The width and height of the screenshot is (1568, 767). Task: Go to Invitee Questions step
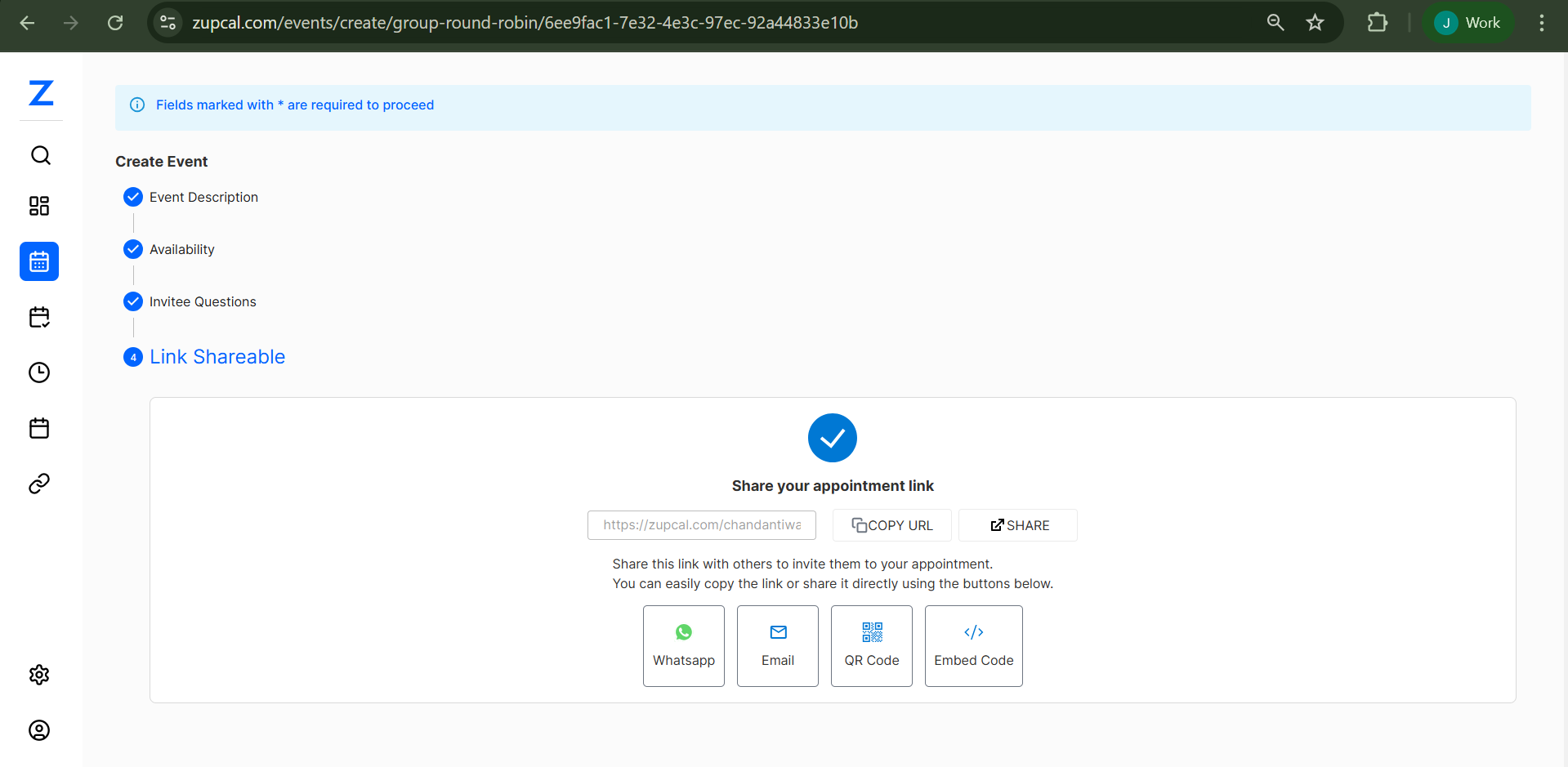203,301
